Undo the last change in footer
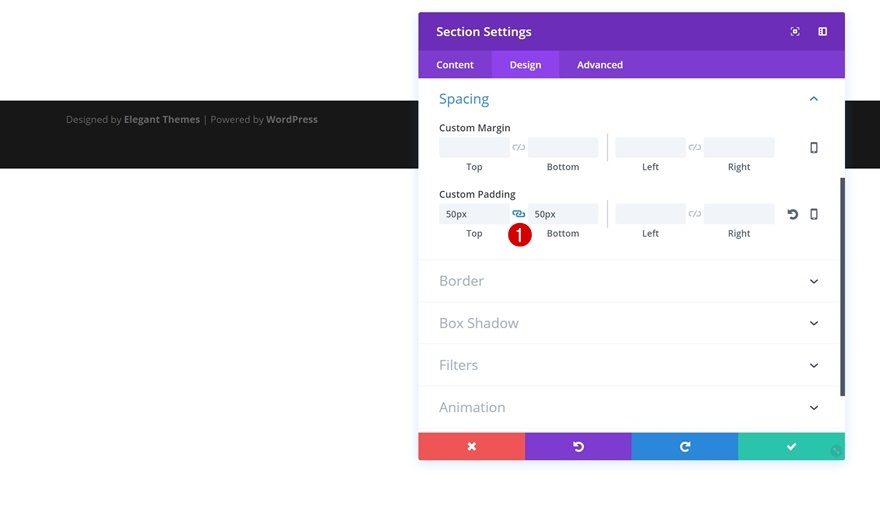This screenshot has height=526, width=880. click(x=578, y=447)
